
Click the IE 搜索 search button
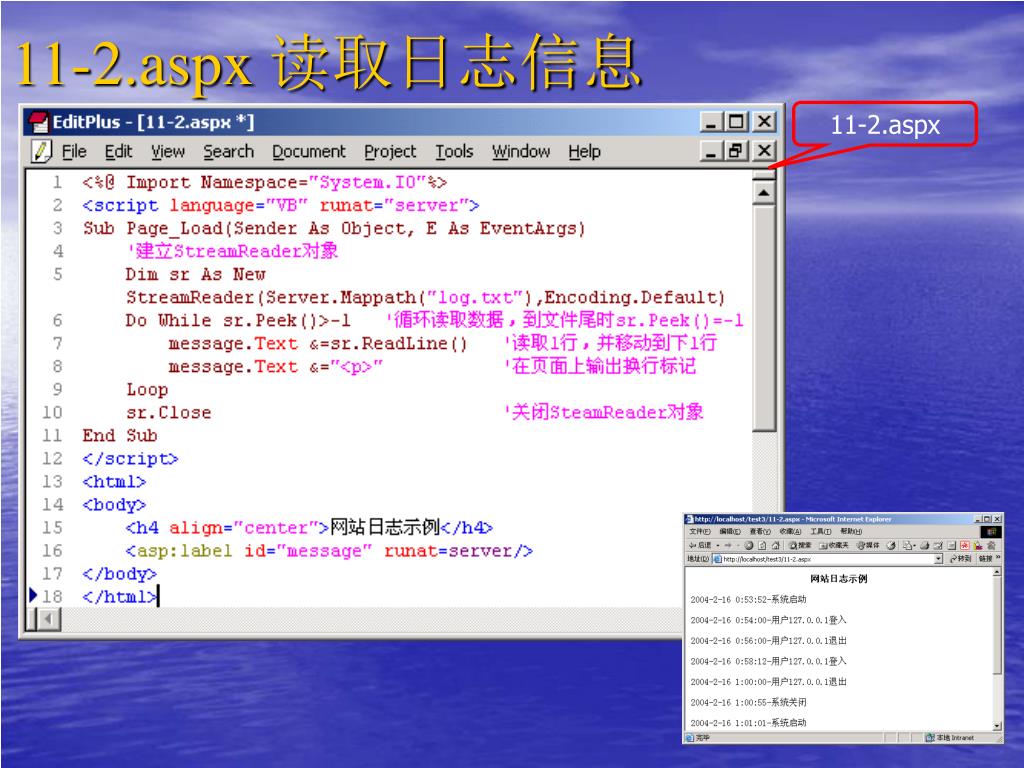pos(800,545)
